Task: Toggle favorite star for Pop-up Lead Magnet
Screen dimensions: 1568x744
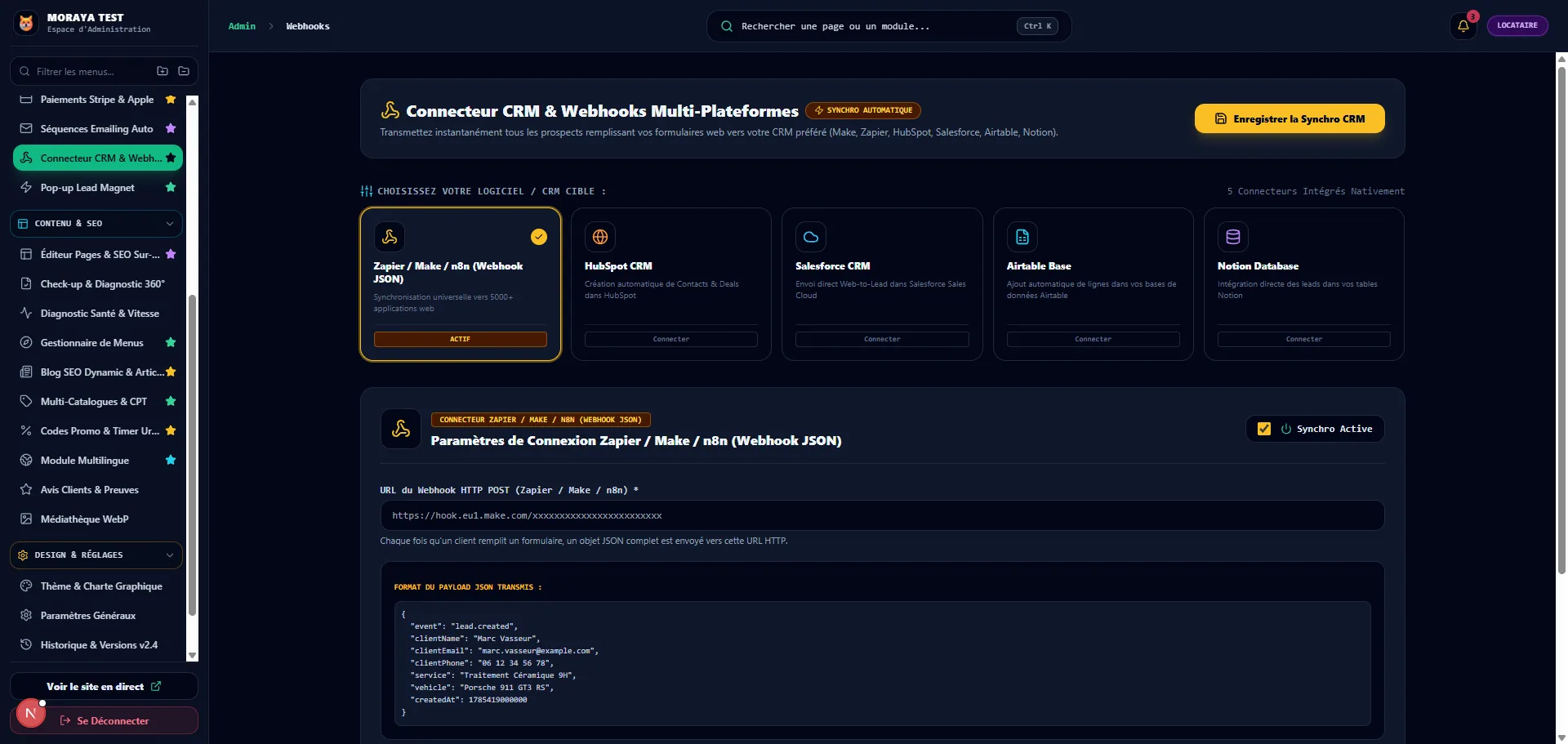Action: (171, 188)
